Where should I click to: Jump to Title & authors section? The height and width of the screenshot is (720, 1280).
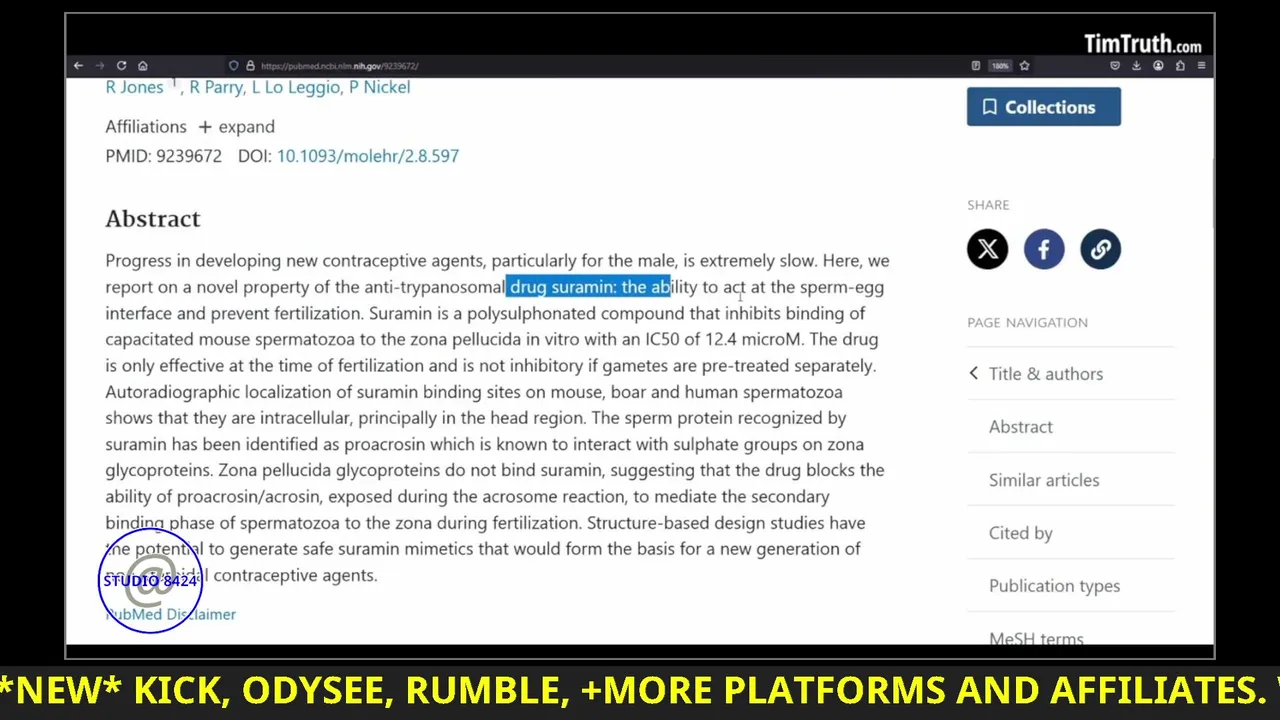1046,374
